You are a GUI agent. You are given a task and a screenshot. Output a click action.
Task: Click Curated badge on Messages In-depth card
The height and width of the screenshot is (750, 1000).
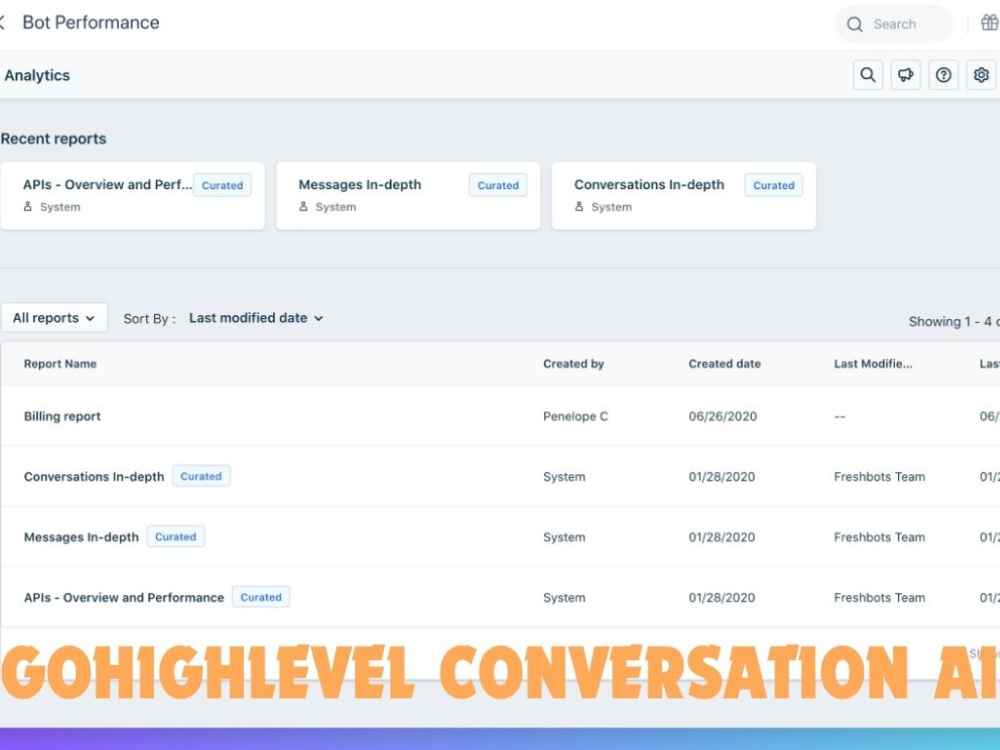tap(498, 185)
